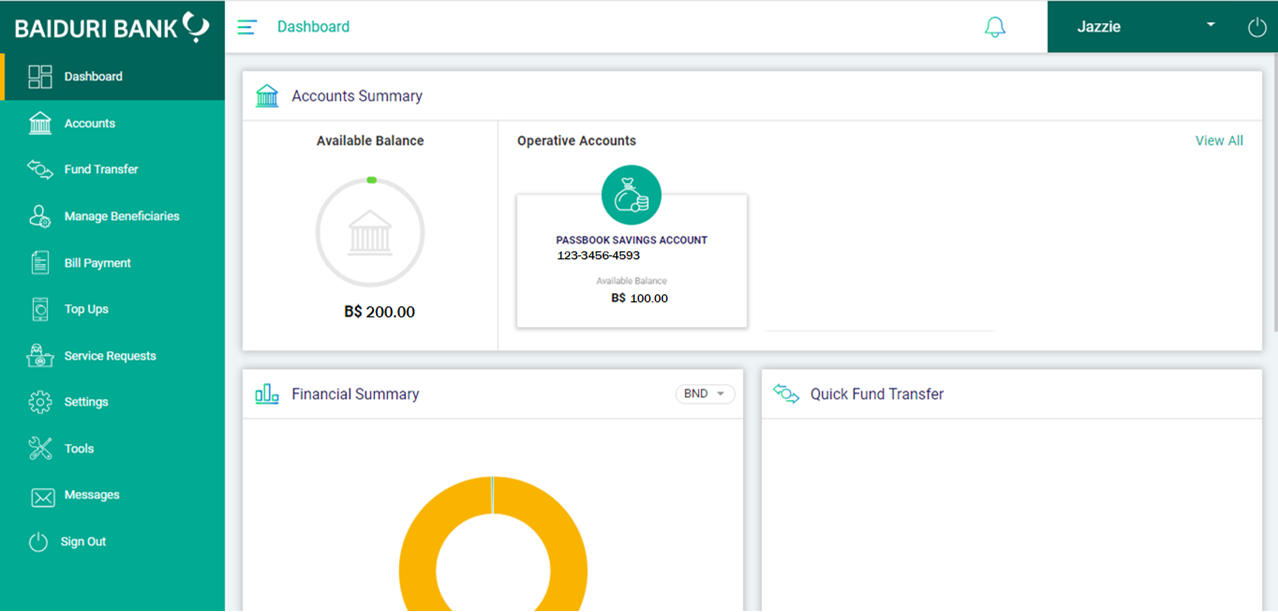Click the Tools sidebar icon
Image resolution: width=1278 pixels, height=612 pixels.
(x=40, y=448)
